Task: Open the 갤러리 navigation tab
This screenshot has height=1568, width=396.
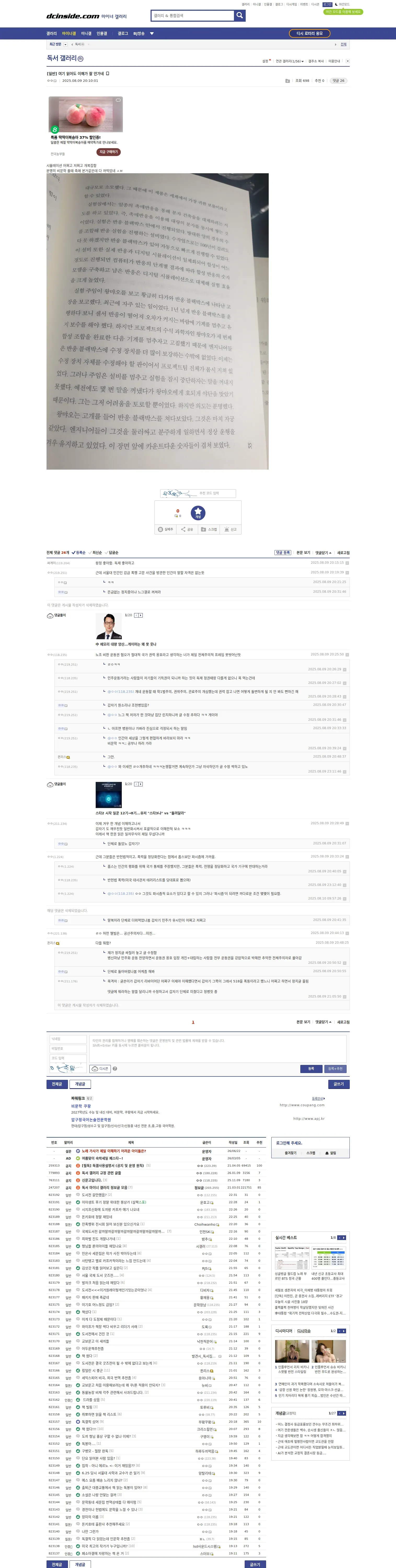Action: [52, 33]
